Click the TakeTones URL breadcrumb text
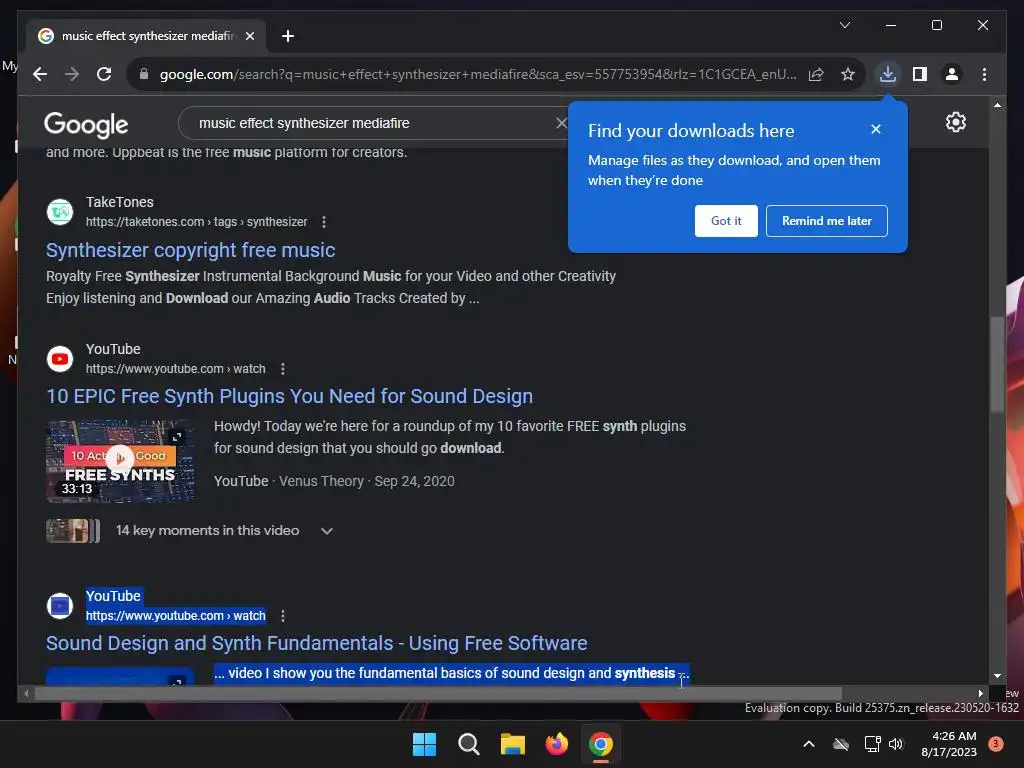 pyautogui.click(x=197, y=222)
